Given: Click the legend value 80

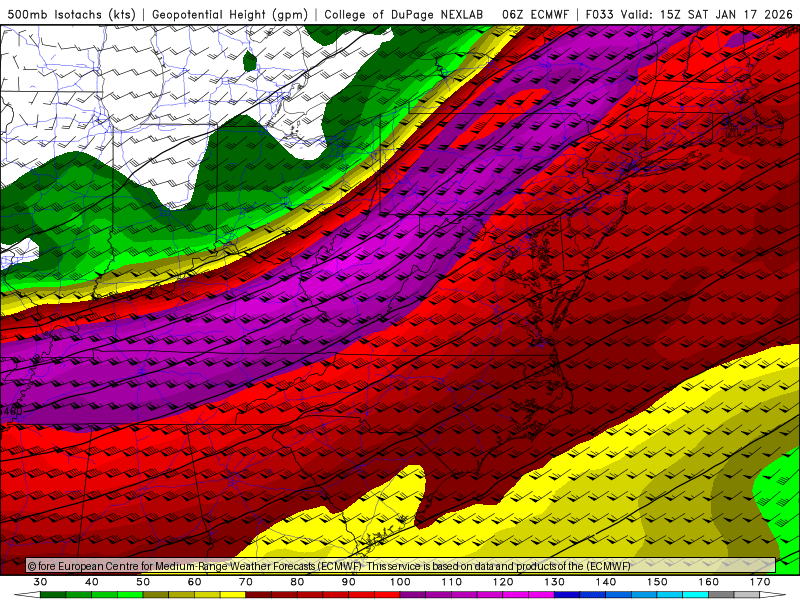Looking at the screenshot, I should (297, 582).
